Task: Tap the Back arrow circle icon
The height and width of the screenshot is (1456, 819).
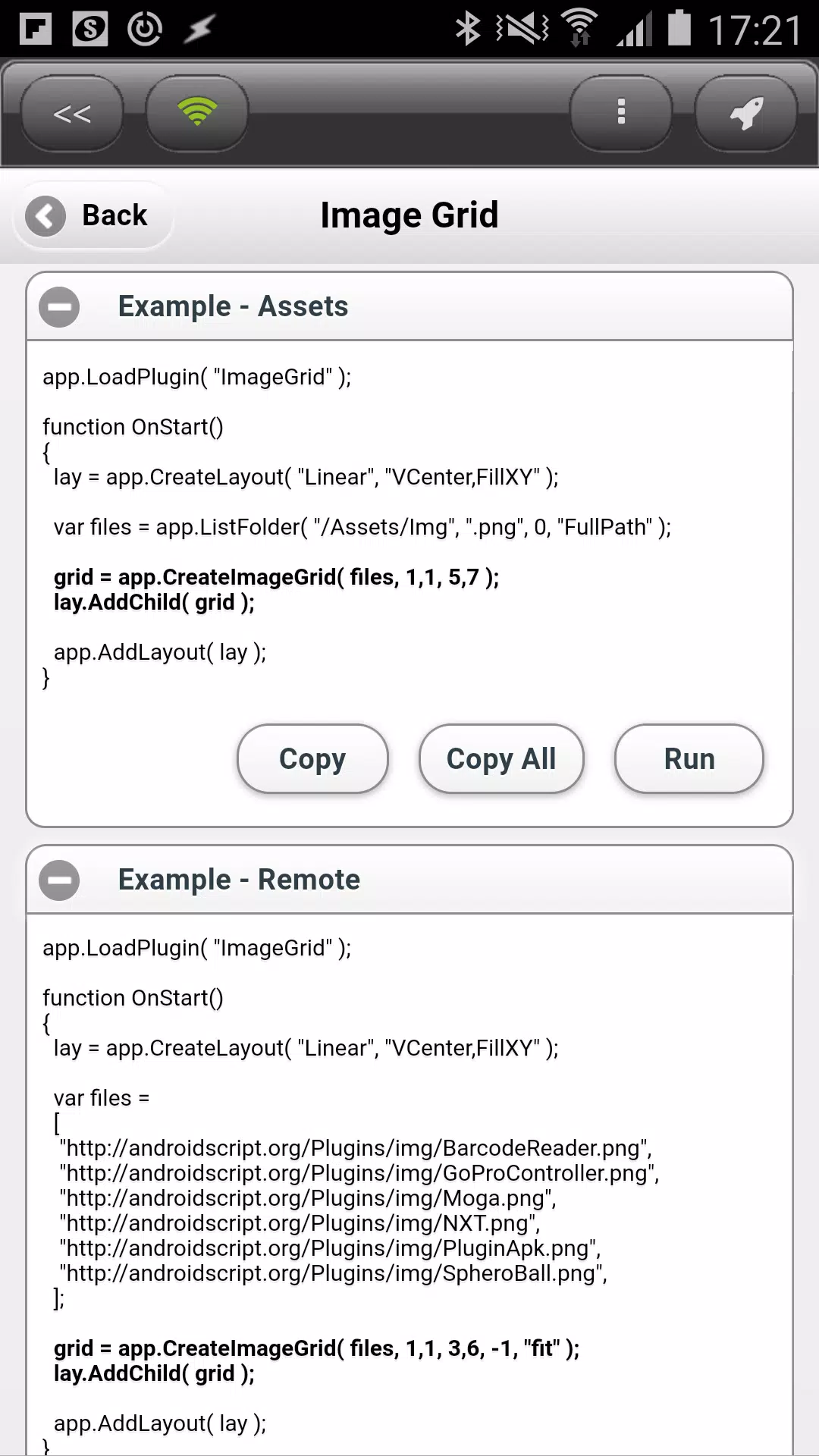Action: [45, 216]
